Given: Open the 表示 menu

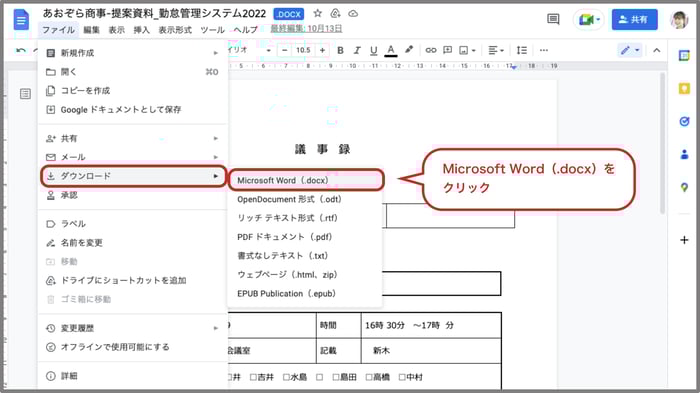Looking at the screenshot, I should (117, 30).
